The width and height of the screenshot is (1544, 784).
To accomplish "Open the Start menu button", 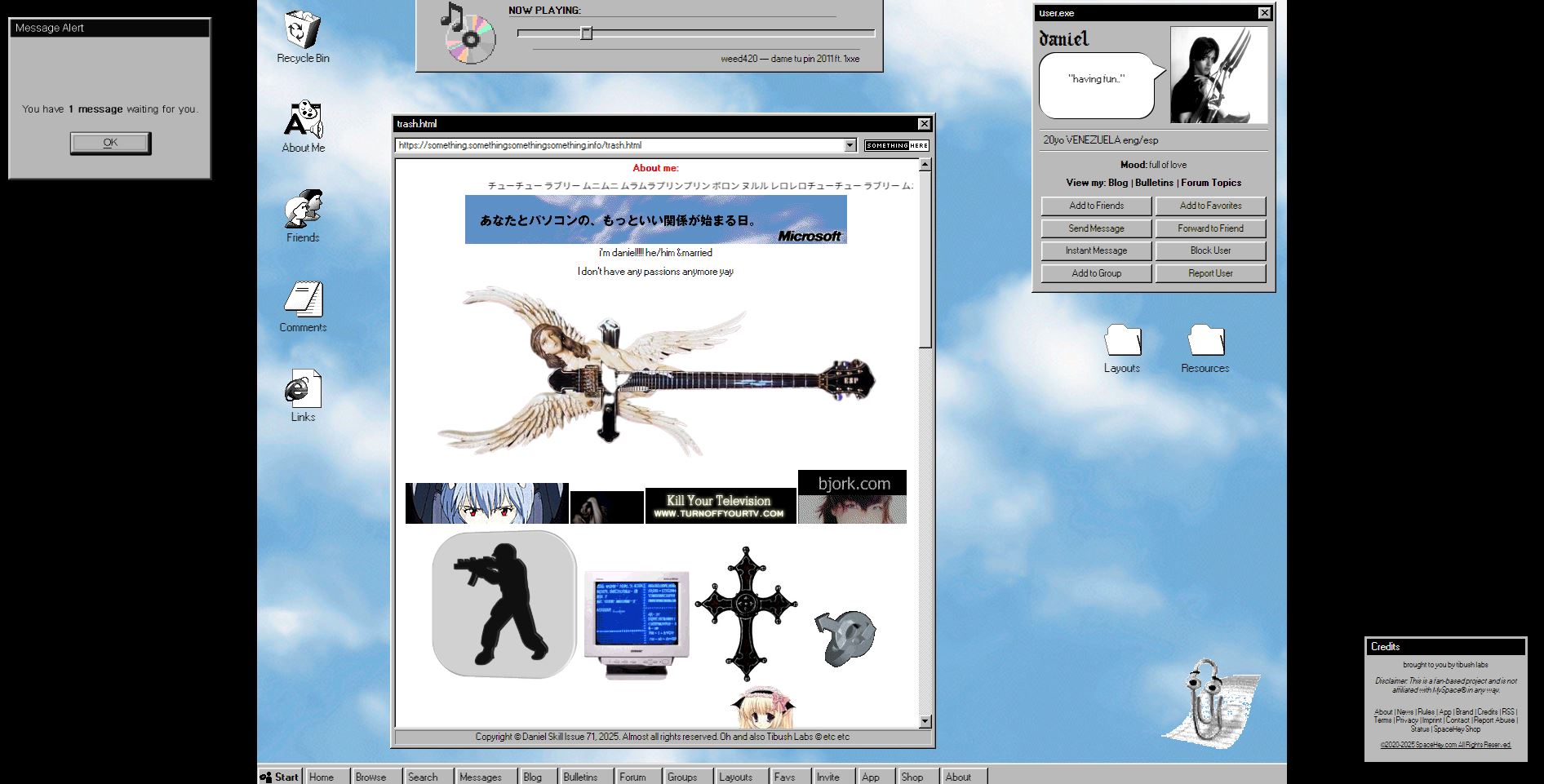I will coord(280,777).
